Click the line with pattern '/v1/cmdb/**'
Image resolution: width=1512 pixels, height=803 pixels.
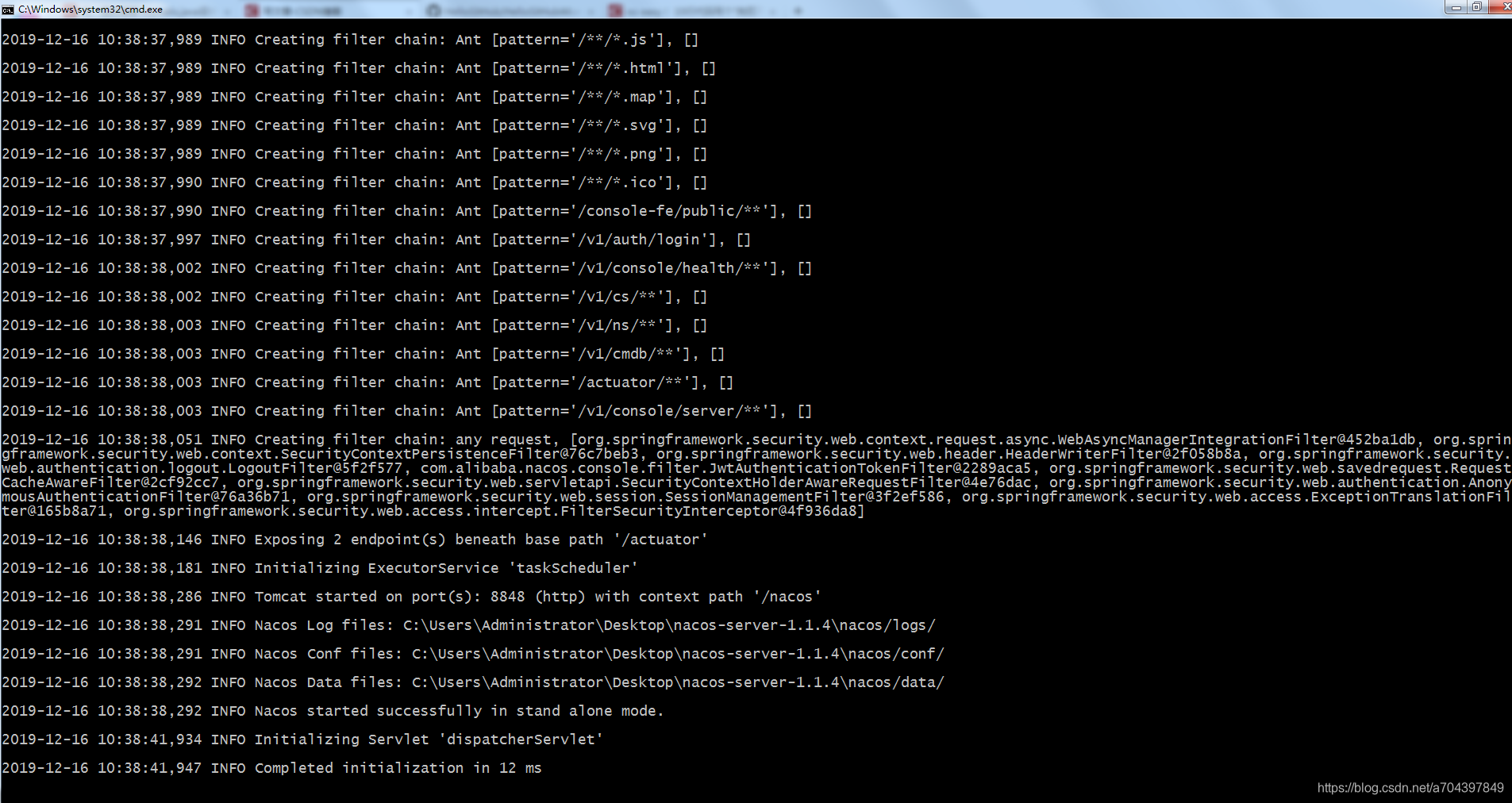[x=363, y=354]
